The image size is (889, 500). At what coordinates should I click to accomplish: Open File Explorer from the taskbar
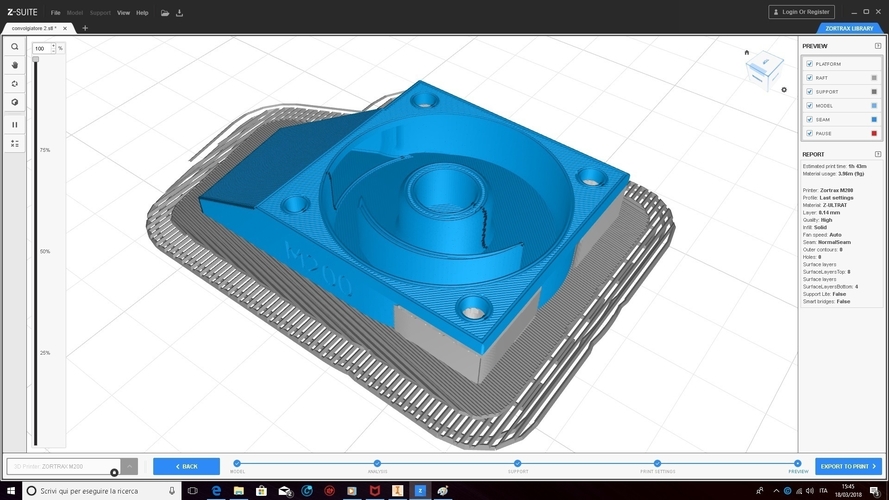(x=239, y=490)
